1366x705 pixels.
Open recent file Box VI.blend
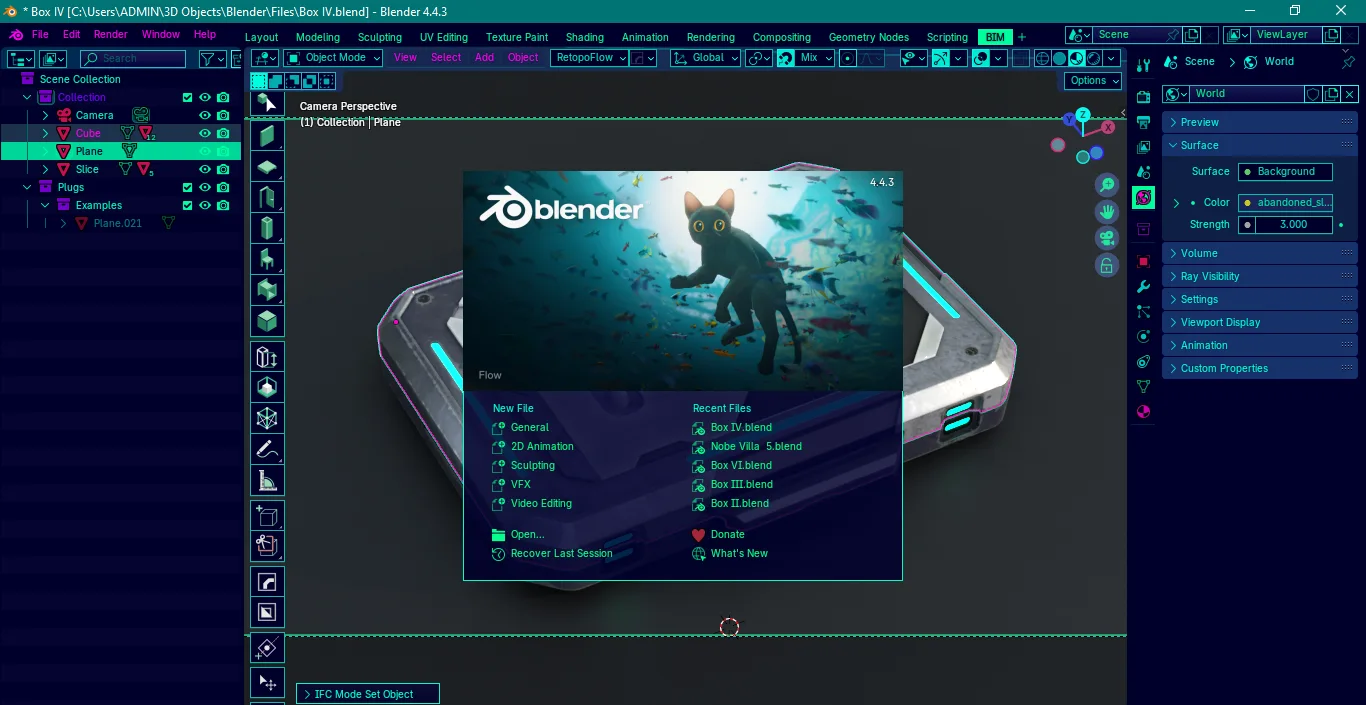click(741, 466)
